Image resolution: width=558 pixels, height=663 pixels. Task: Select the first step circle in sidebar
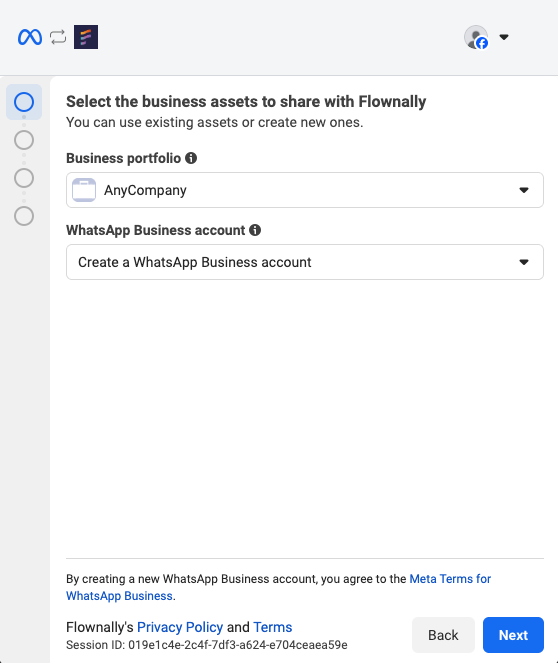(x=24, y=102)
